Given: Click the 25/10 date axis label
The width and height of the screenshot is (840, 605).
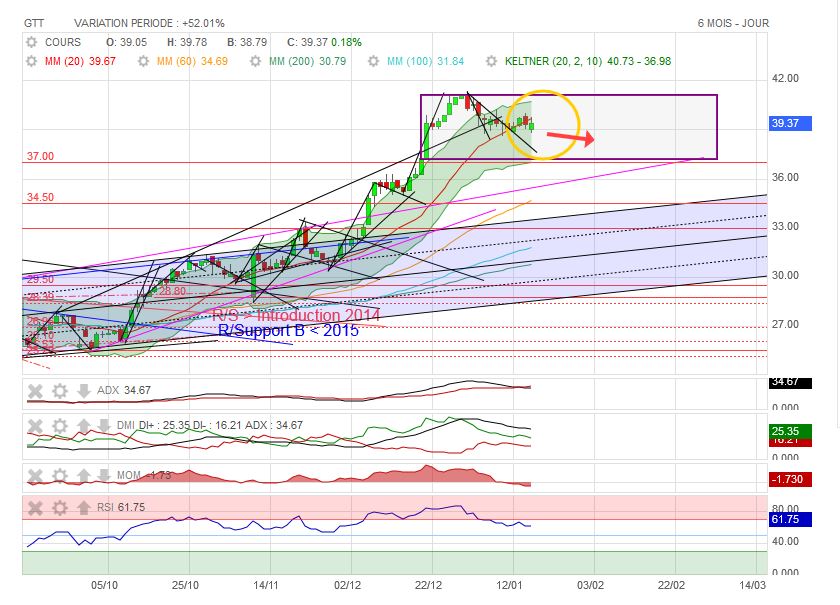Looking at the screenshot, I should coord(185,585).
